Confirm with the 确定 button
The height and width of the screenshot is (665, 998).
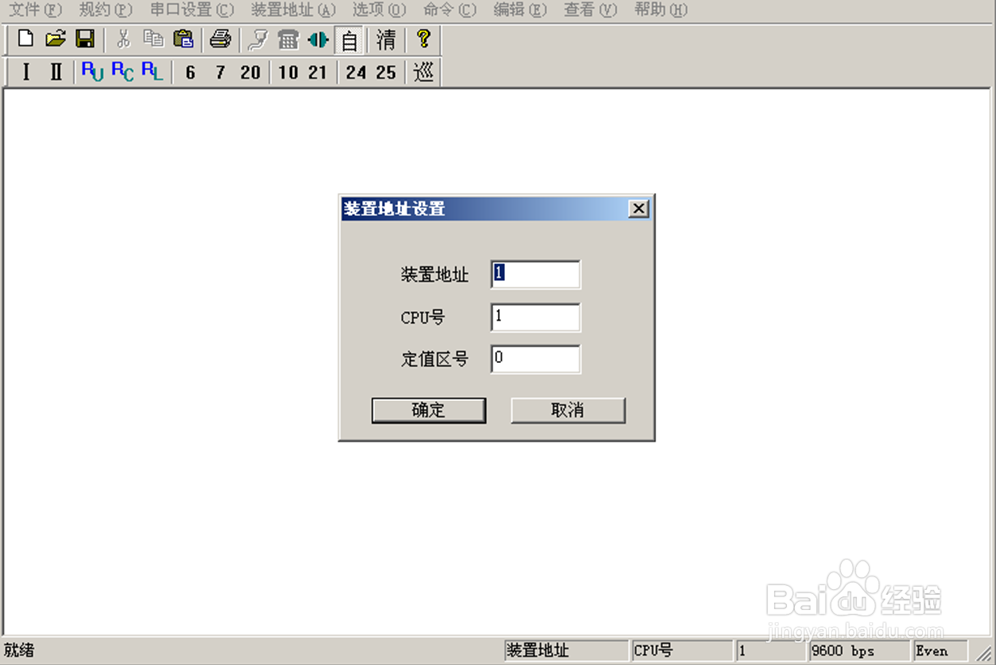tap(428, 410)
